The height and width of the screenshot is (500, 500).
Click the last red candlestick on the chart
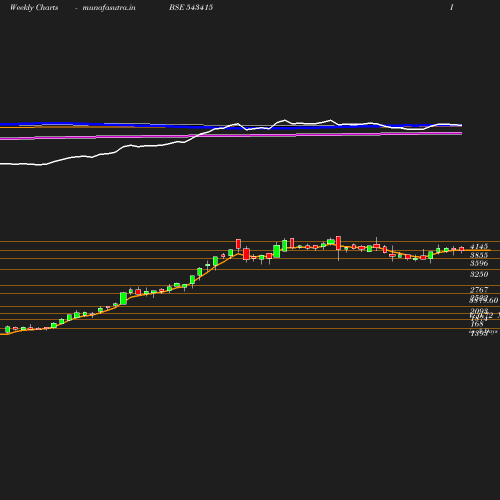click(x=462, y=249)
